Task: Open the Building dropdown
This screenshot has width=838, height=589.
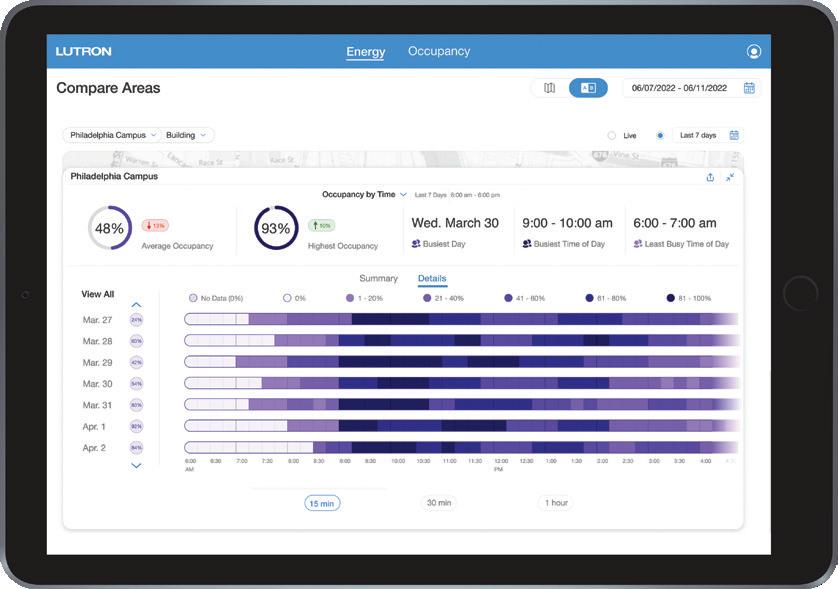Action: (x=186, y=135)
